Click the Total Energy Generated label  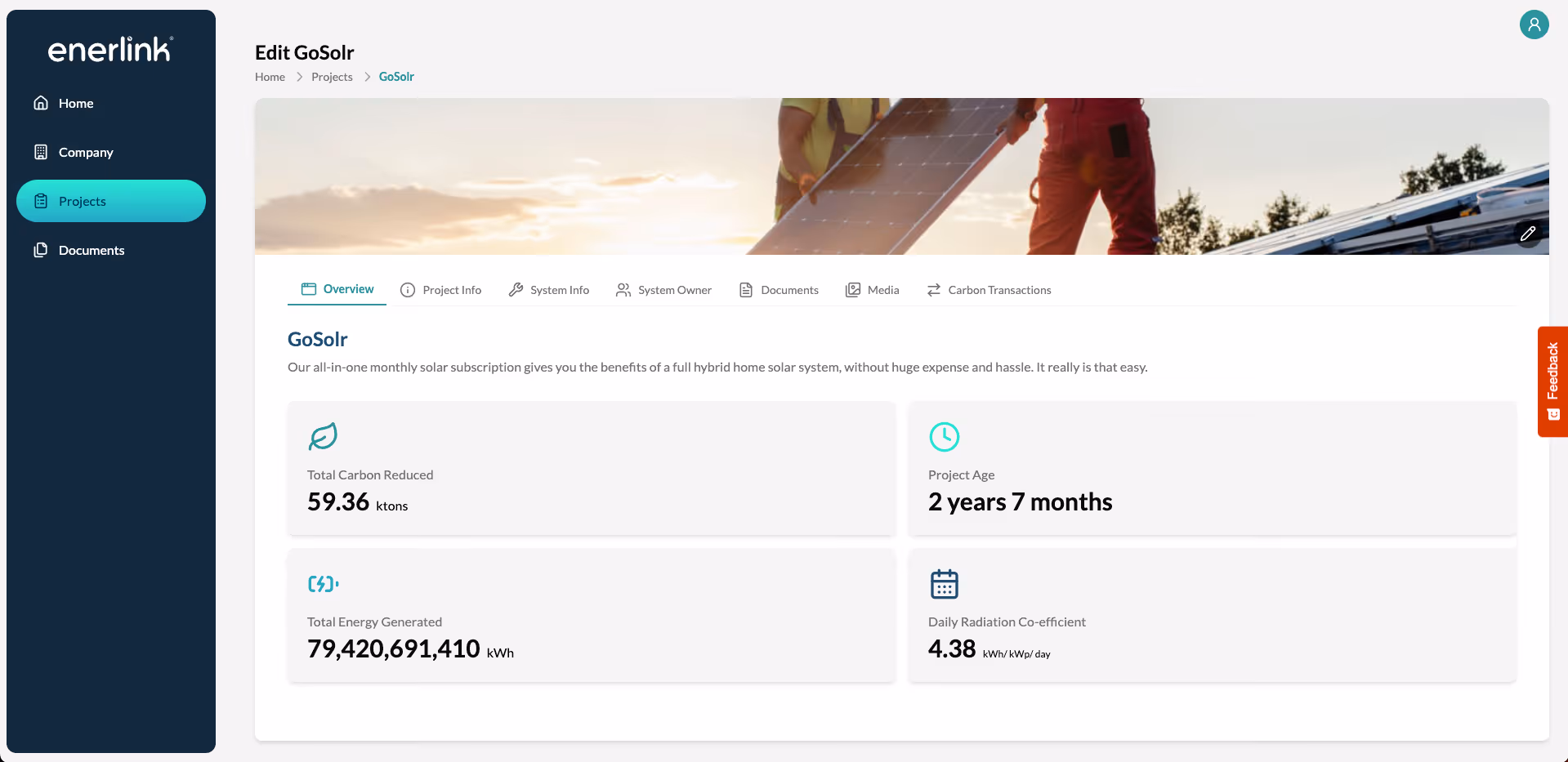[x=374, y=622]
